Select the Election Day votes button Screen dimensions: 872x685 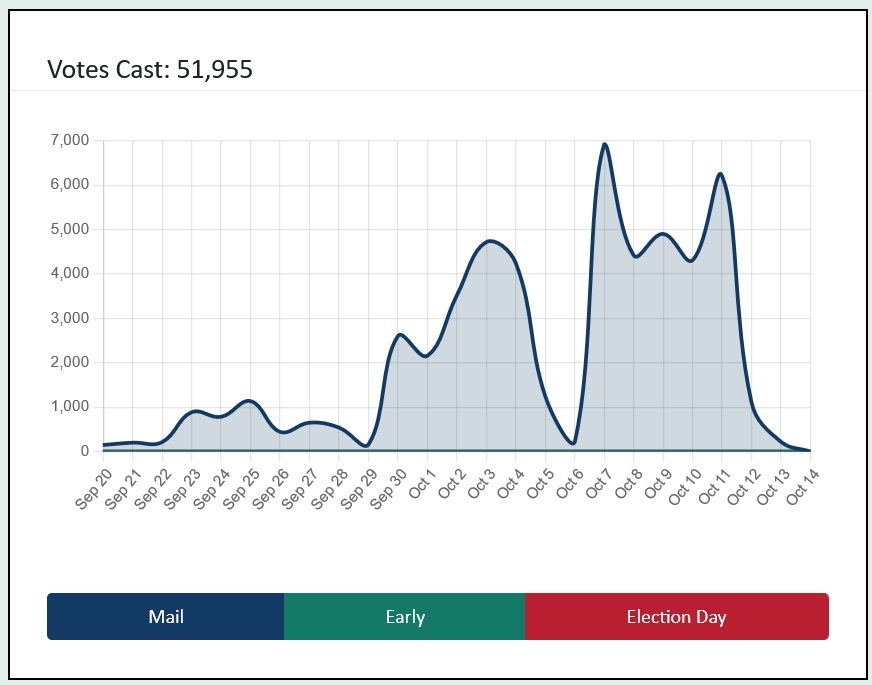[x=677, y=616]
